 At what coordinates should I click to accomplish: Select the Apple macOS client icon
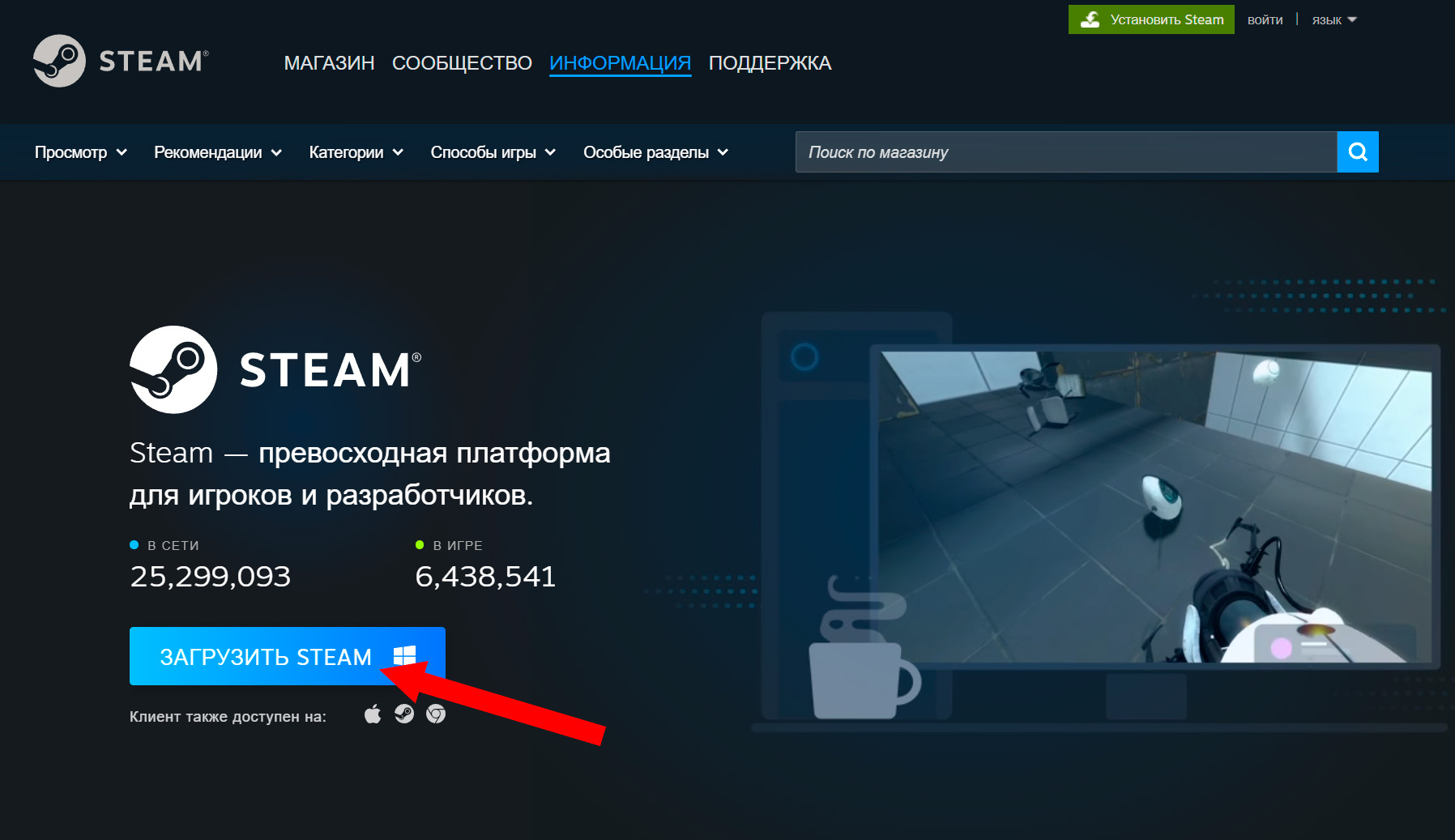(373, 714)
